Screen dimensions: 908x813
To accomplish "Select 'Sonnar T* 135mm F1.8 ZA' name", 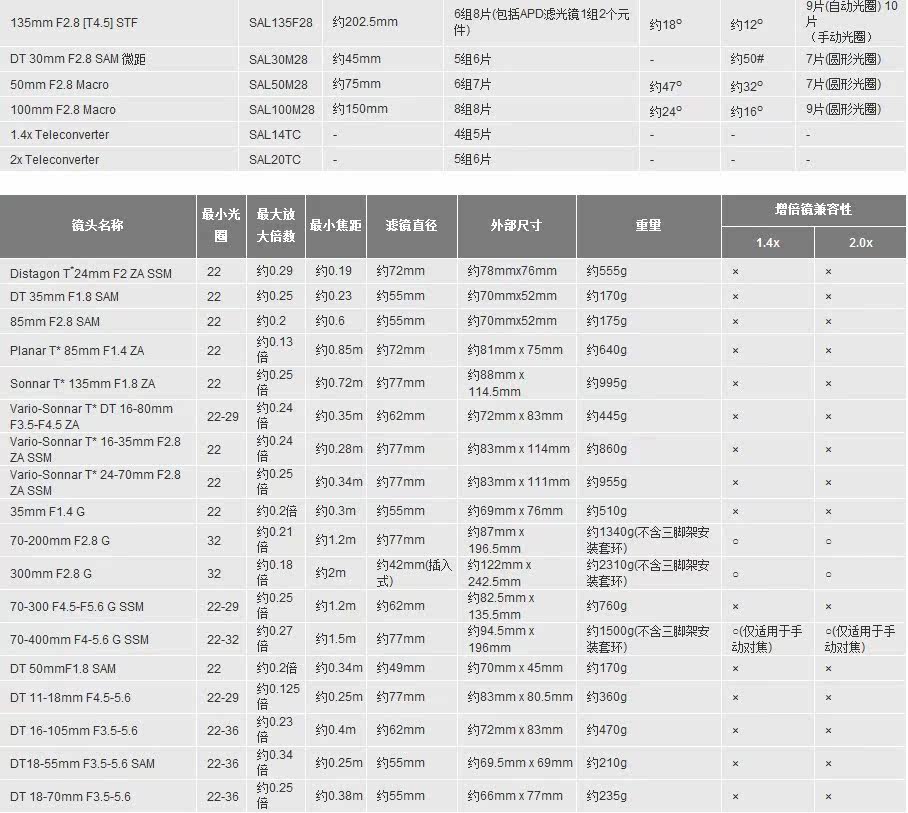I will coord(82,384).
